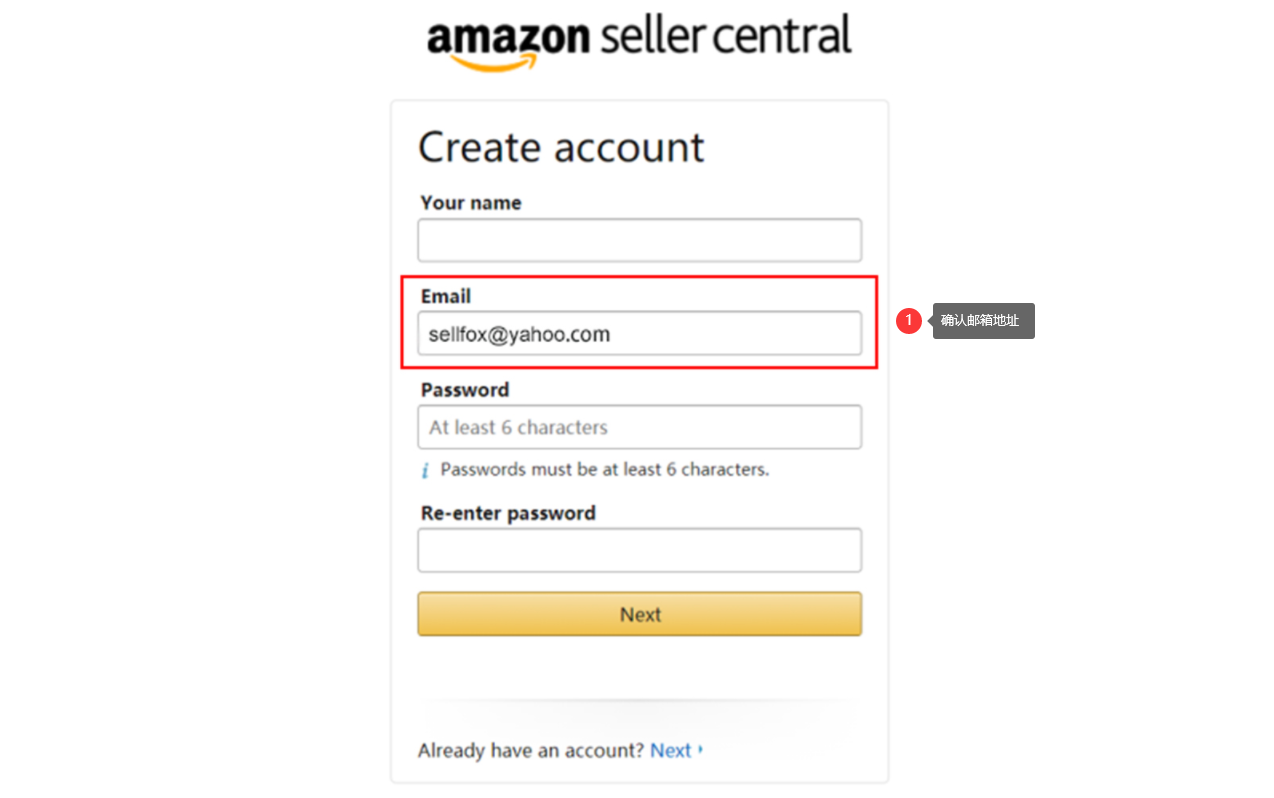Focus the 'At least 6 characters' password field
Viewport: 1274px width, 798px height.
(x=639, y=427)
